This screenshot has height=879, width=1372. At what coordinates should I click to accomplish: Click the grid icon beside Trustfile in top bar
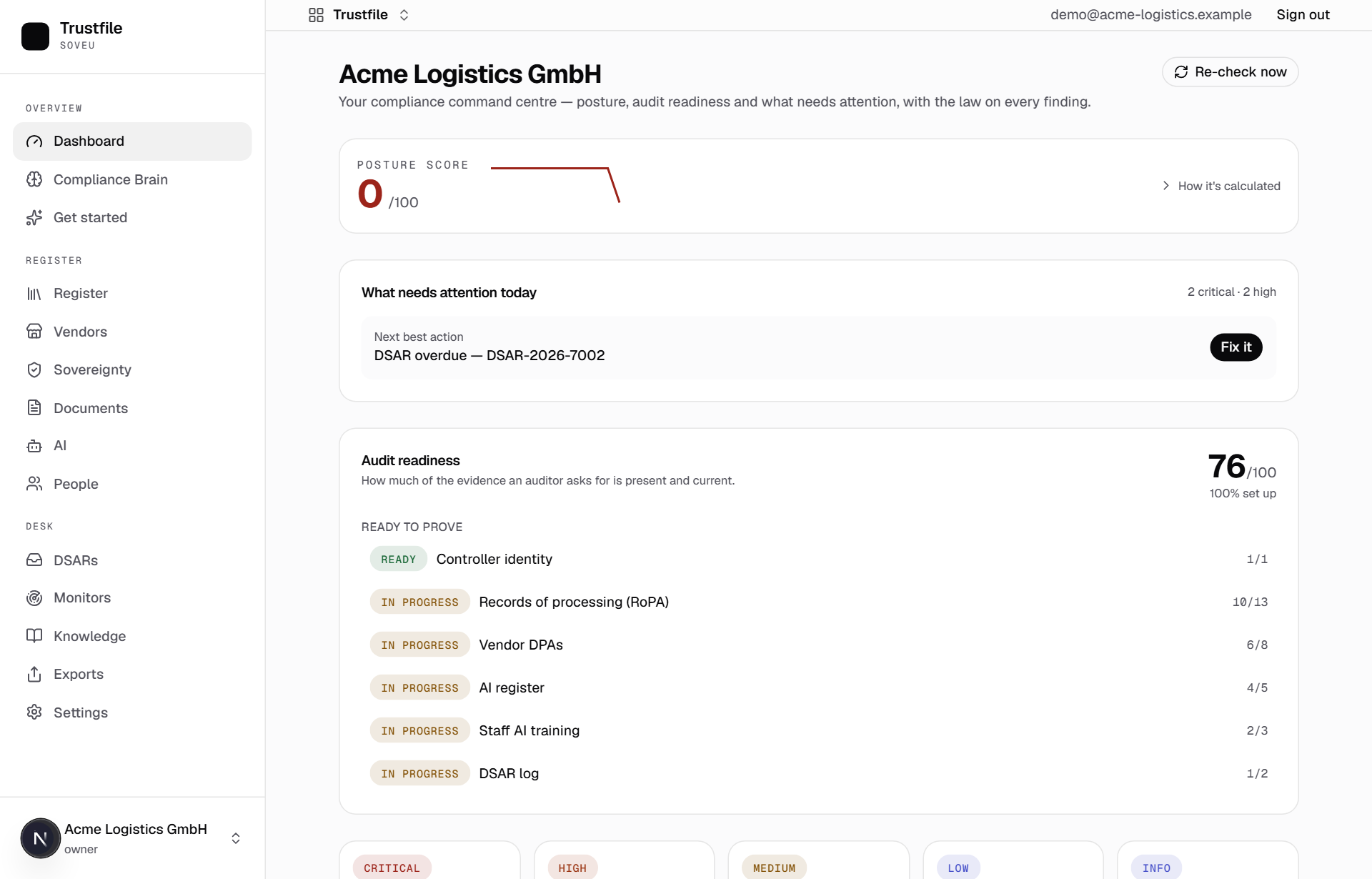pyautogui.click(x=316, y=15)
